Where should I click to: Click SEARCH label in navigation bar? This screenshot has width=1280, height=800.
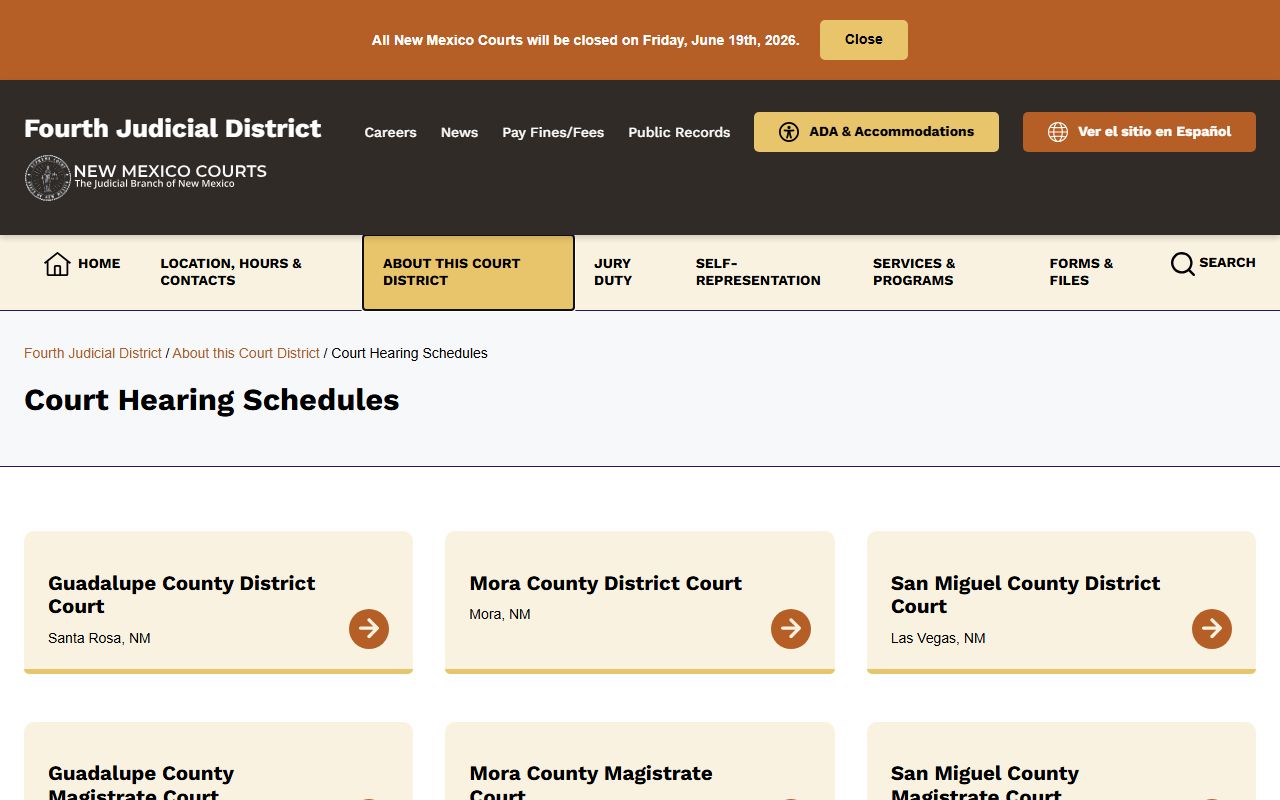click(x=1227, y=263)
